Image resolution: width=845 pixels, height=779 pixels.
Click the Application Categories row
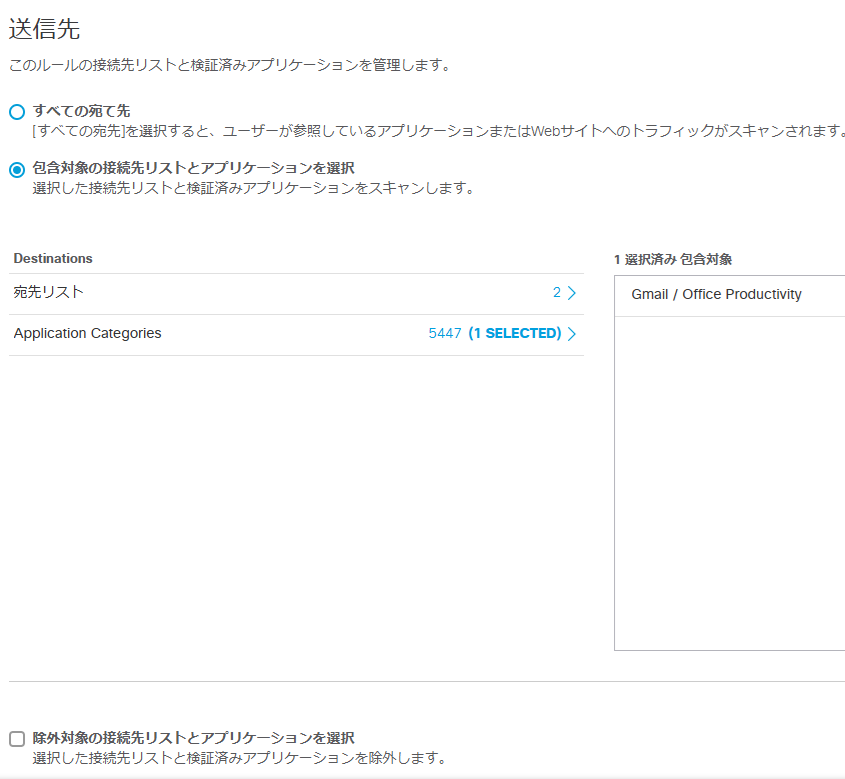tap(86, 334)
